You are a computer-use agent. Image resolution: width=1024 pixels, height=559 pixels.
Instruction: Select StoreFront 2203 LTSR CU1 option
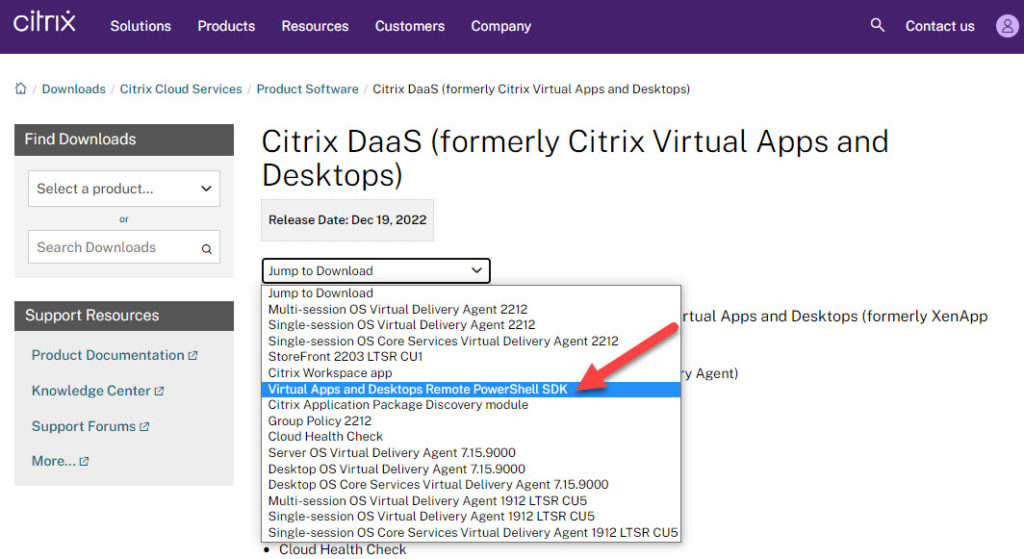pyautogui.click(x=345, y=357)
